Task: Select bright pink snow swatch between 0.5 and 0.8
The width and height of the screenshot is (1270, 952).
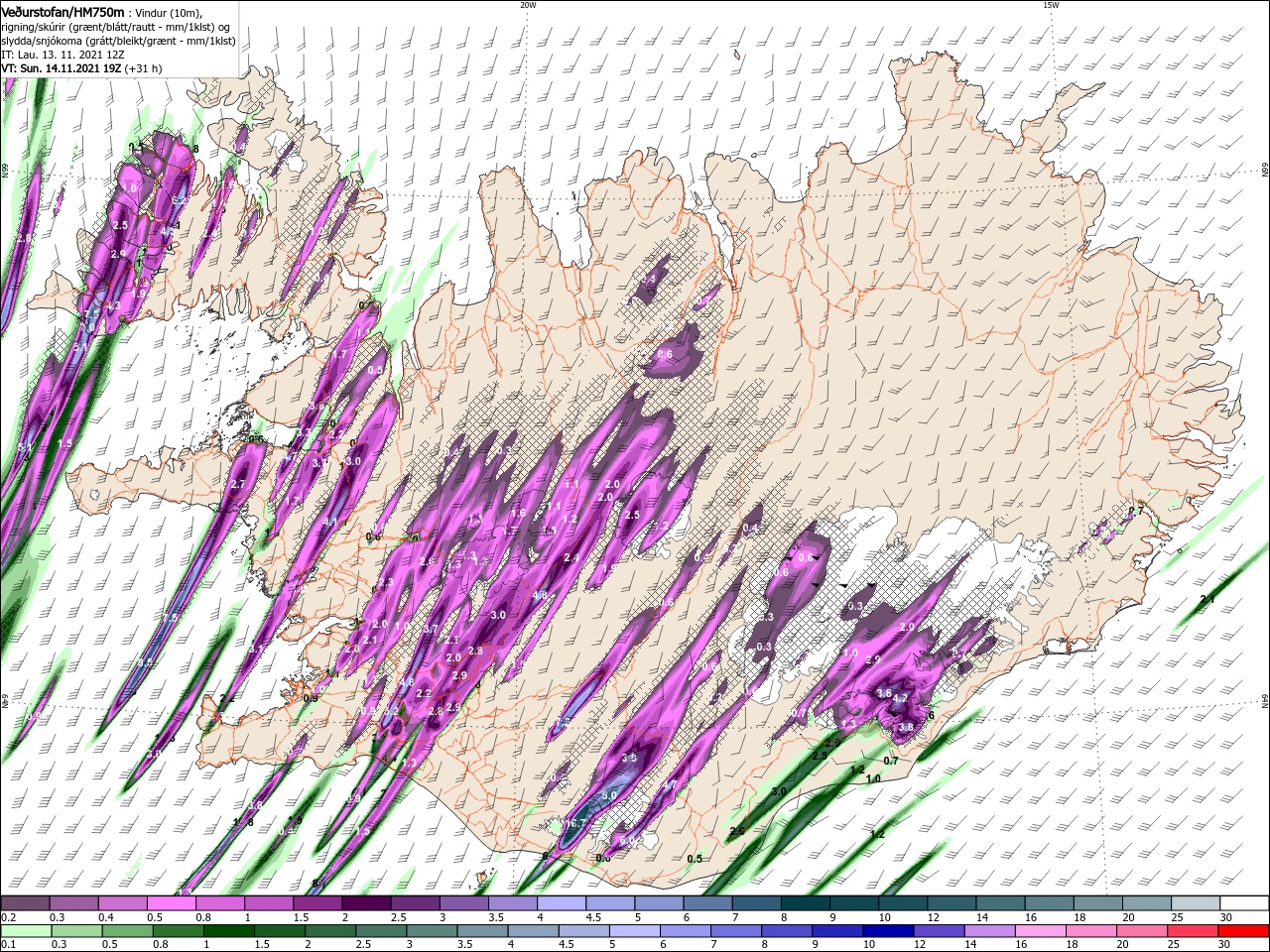Action: pyautogui.click(x=171, y=903)
